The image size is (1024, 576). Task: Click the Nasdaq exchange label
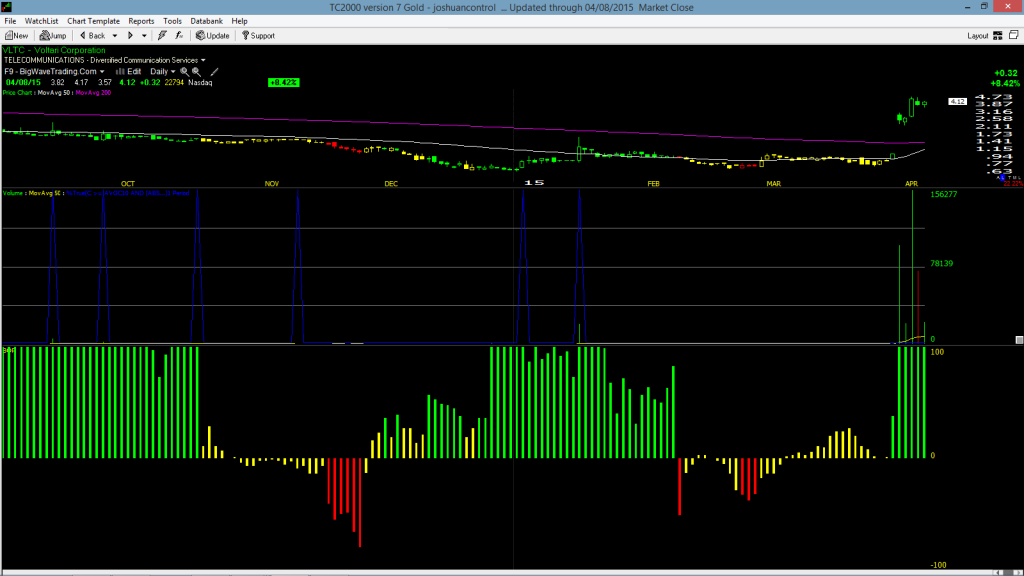tap(200, 82)
